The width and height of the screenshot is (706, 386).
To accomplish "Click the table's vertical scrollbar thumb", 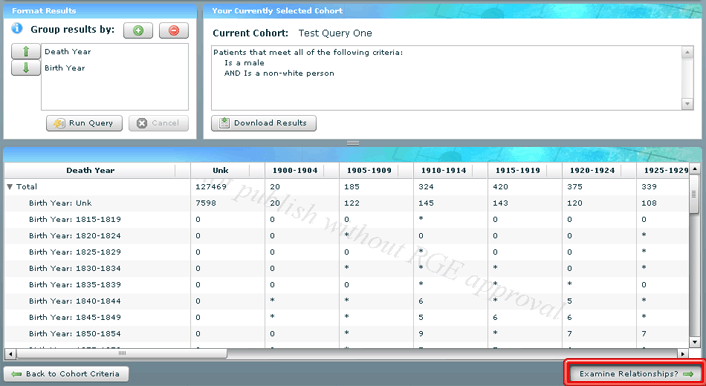I will click(x=694, y=195).
